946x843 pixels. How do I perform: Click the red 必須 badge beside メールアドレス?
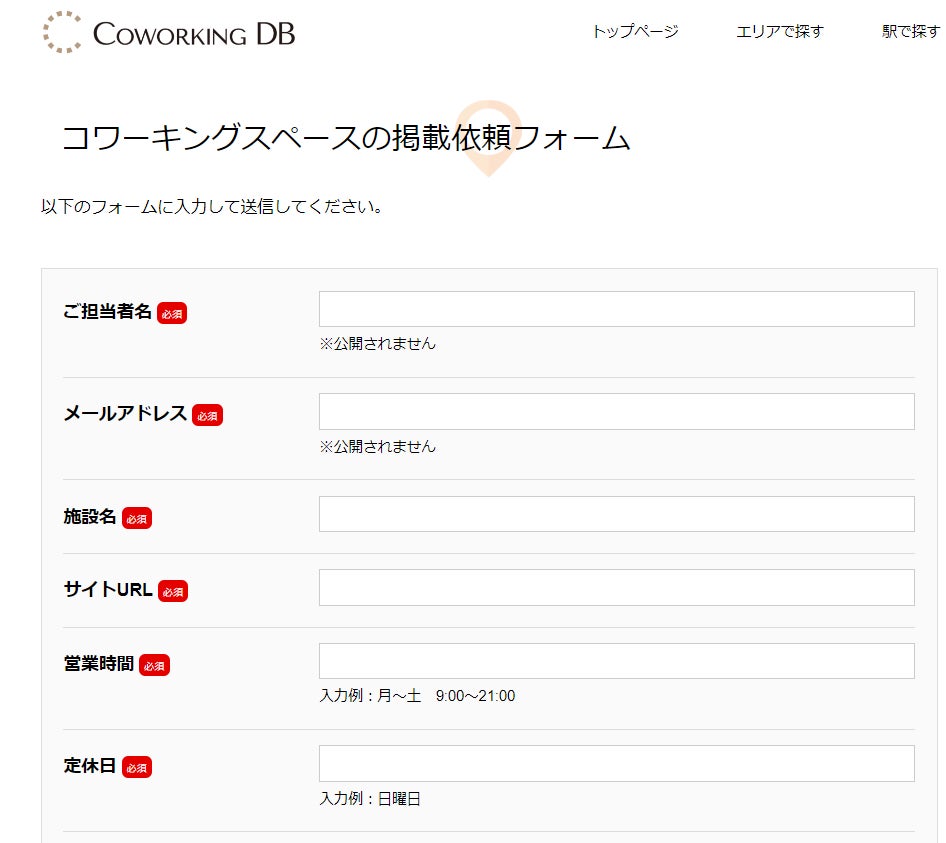[208, 415]
